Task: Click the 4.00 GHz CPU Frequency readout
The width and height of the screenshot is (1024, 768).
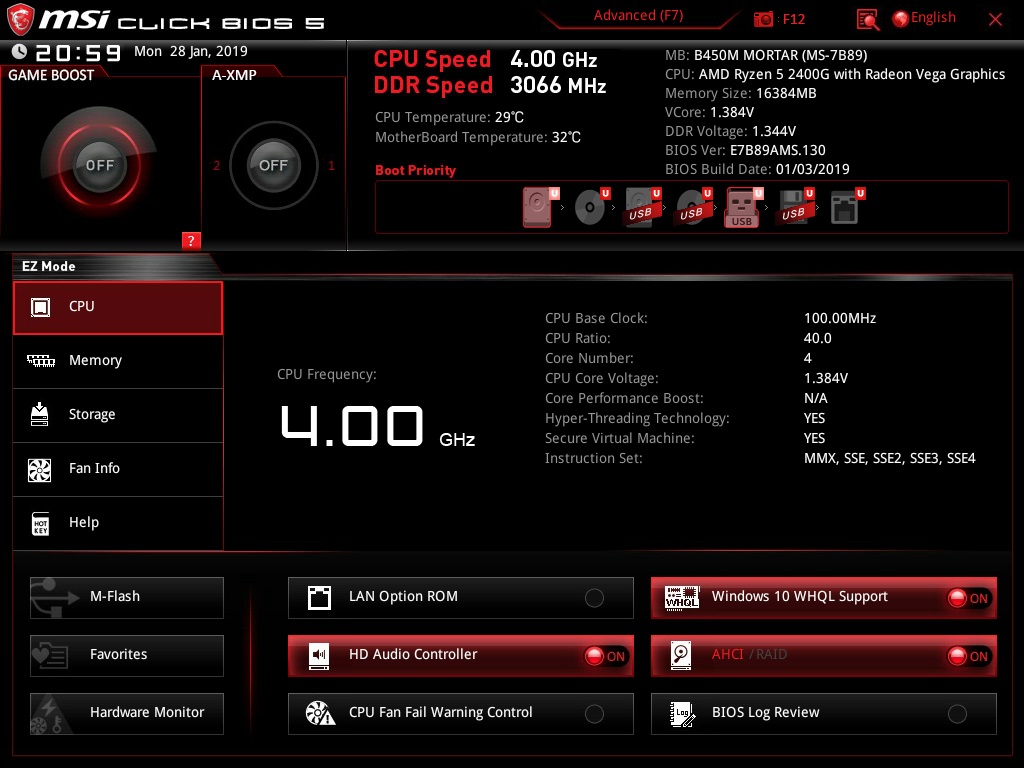Action: click(377, 427)
